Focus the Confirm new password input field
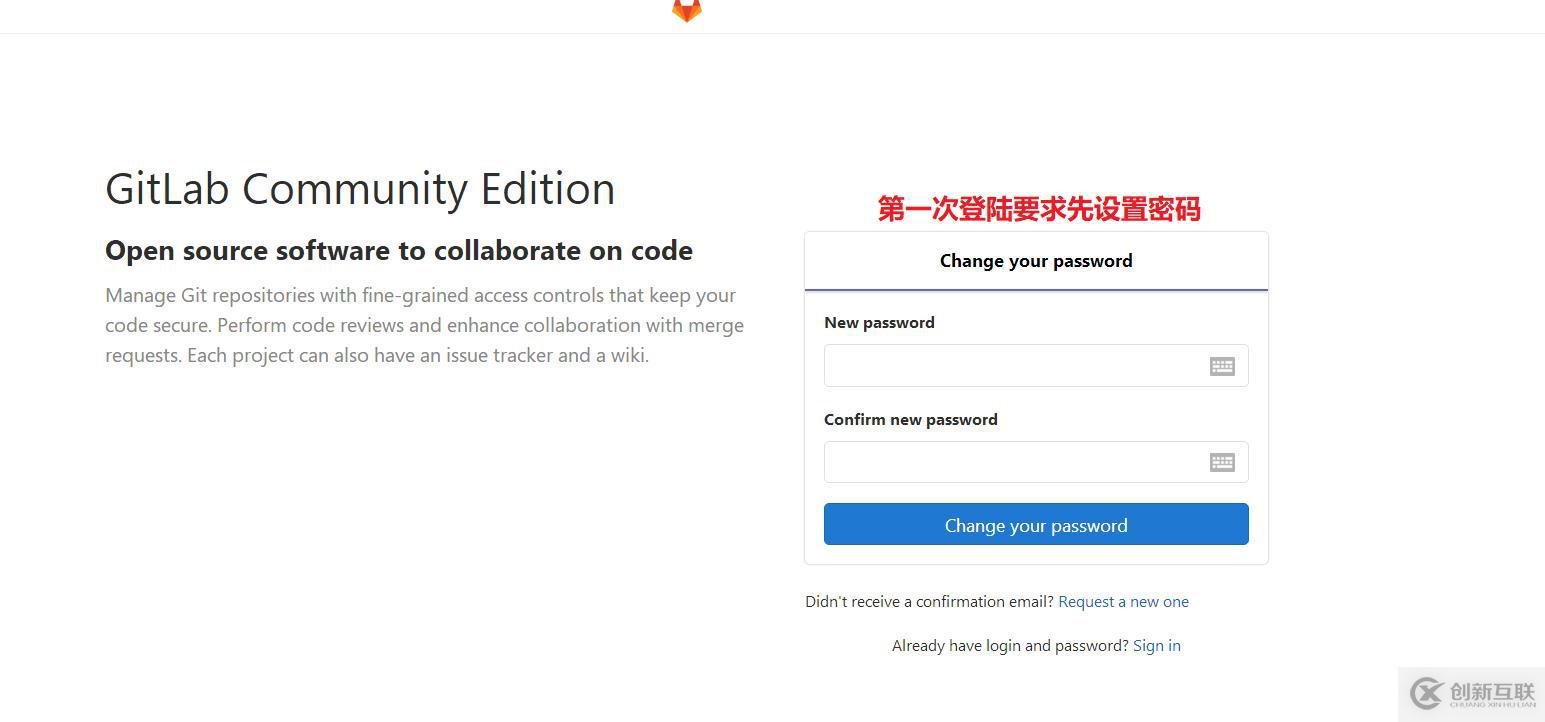 [x=1010, y=462]
